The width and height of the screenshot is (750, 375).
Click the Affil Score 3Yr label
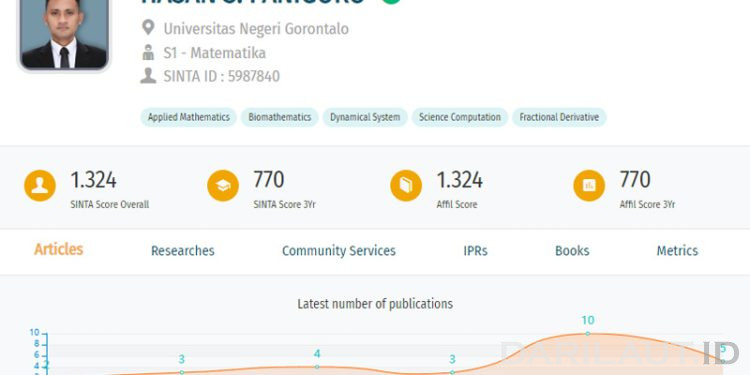[647, 205]
